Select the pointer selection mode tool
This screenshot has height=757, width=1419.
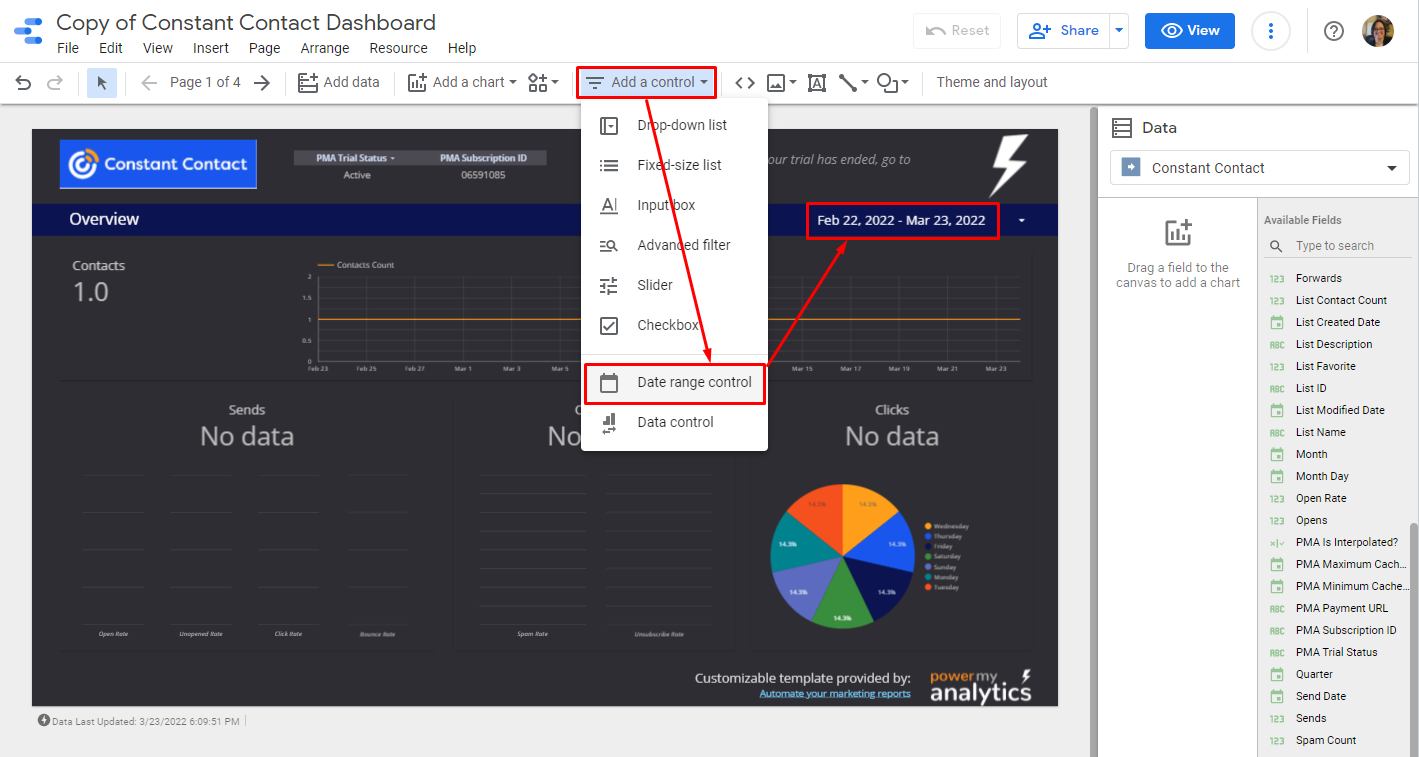(102, 83)
